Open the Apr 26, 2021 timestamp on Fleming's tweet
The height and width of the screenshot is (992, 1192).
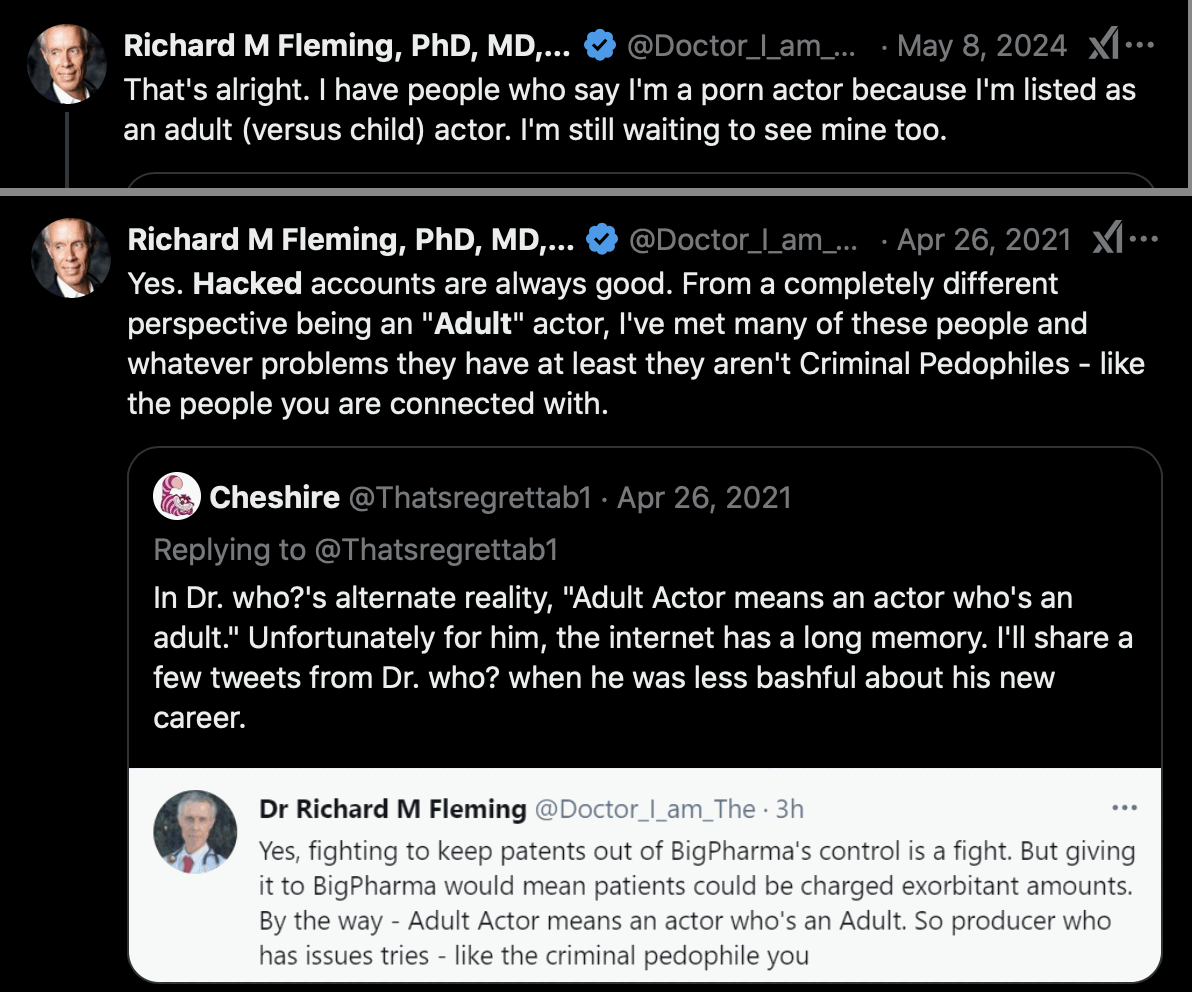tap(984, 240)
